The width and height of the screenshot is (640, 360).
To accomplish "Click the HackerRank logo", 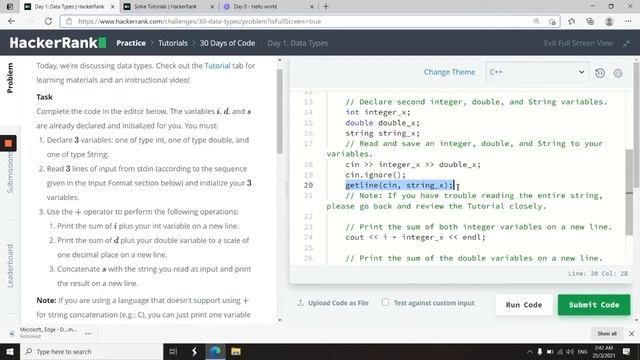I will coord(58,42).
